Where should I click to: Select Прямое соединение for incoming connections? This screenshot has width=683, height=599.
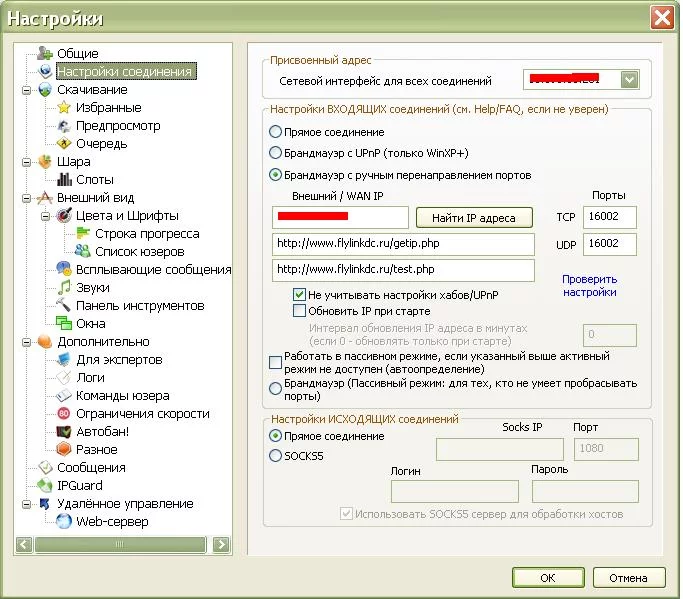pos(275,132)
